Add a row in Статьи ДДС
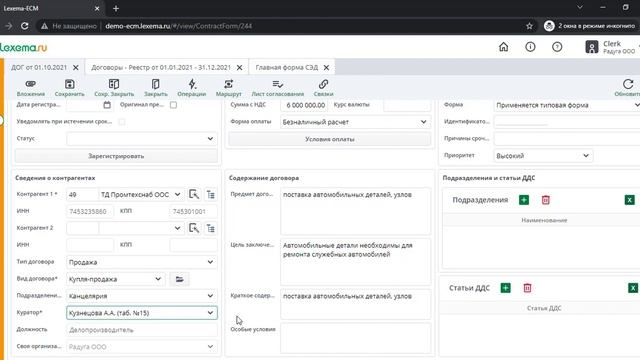Viewport: 640px width, 360px height. (x=505, y=288)
